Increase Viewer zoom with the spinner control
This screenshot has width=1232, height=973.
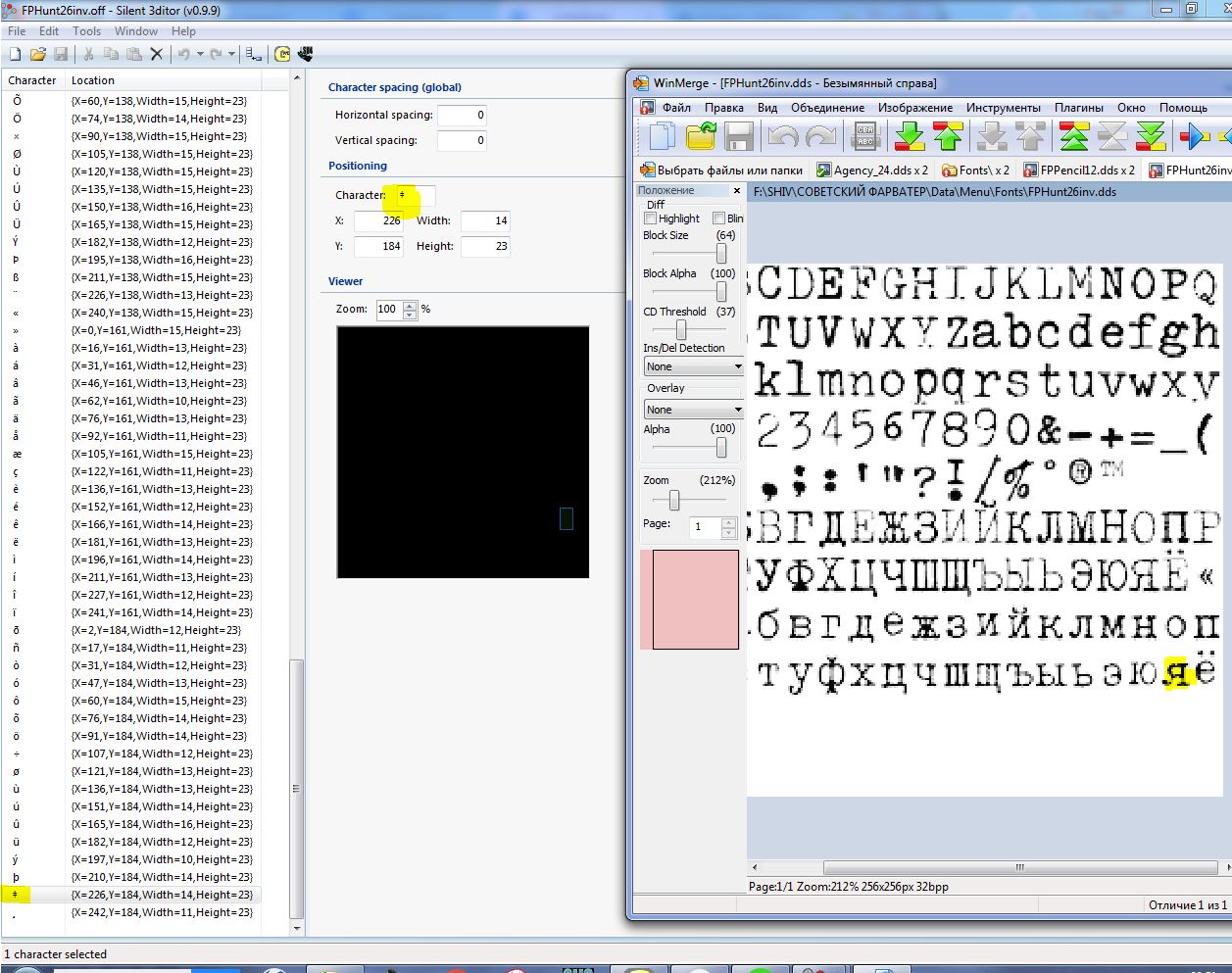click(410, 305)
